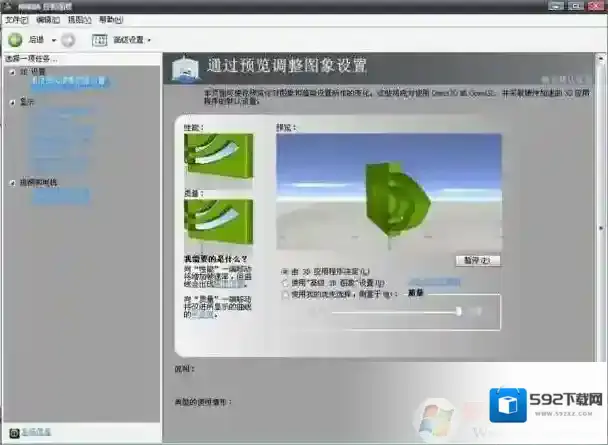Screen dimensions: 608x445
Task: Collapse the 视频和电视 tree node
Action: click(x=11, y=182)
